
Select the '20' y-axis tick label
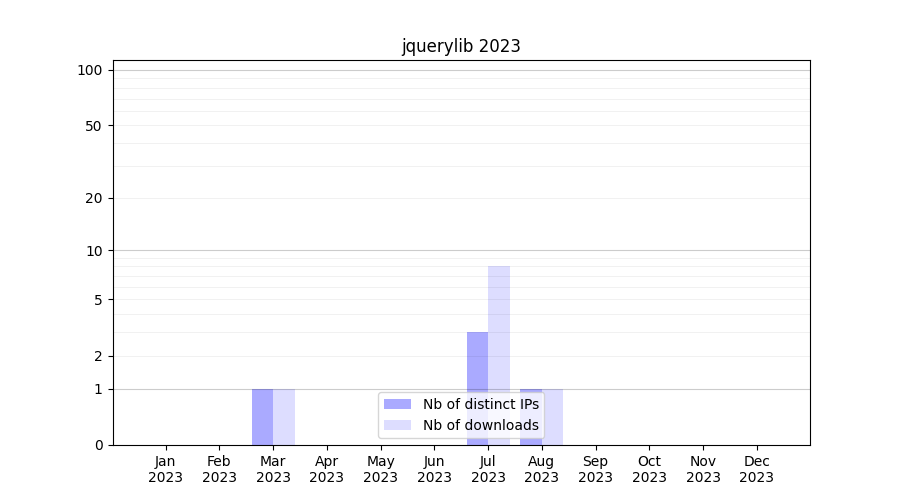tap(94, 198)
